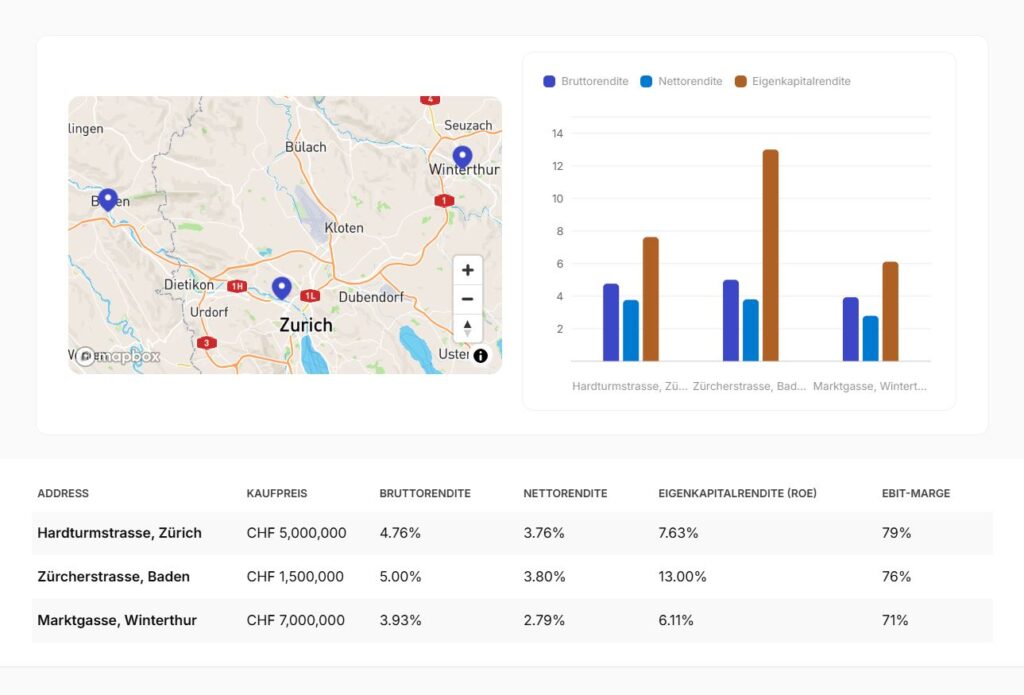Sort table by Bruttorendite column header
Image resolution: width=1024 pixels, height=695 pixels.
point(425,493)
